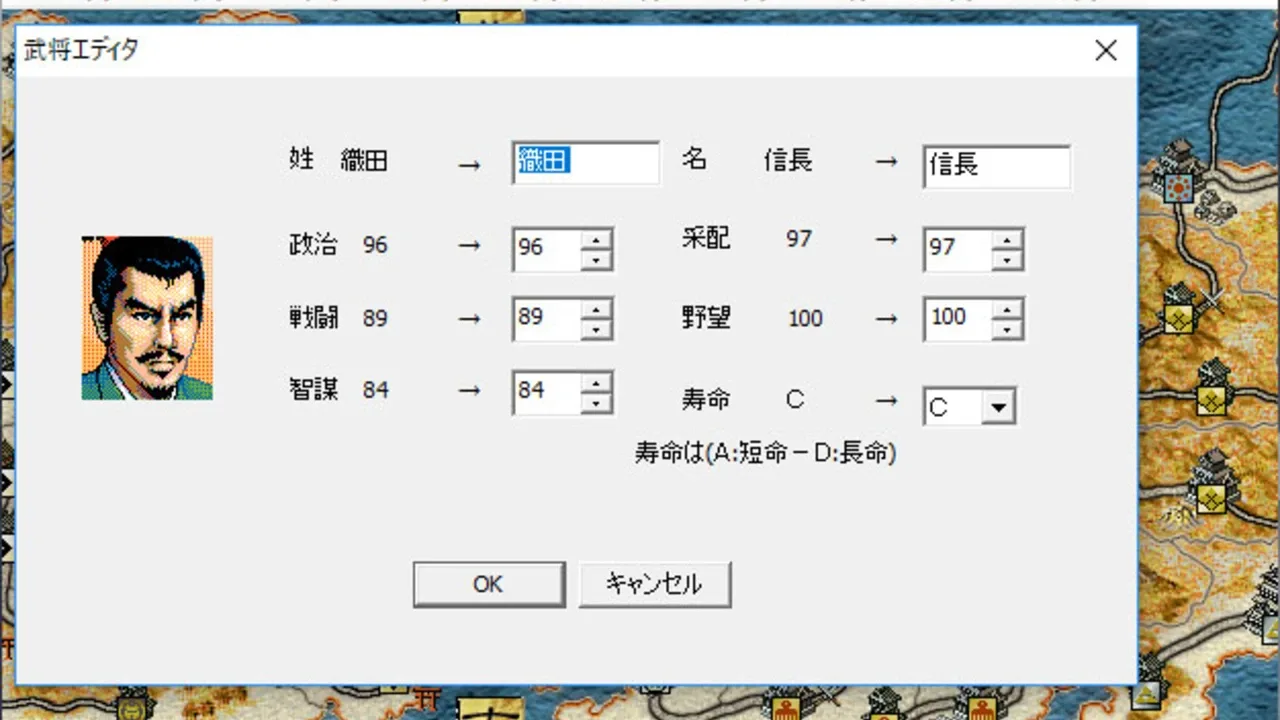Decrease the 采配 value with down arrow
1280x720 pixels.
click(1008, 260)
